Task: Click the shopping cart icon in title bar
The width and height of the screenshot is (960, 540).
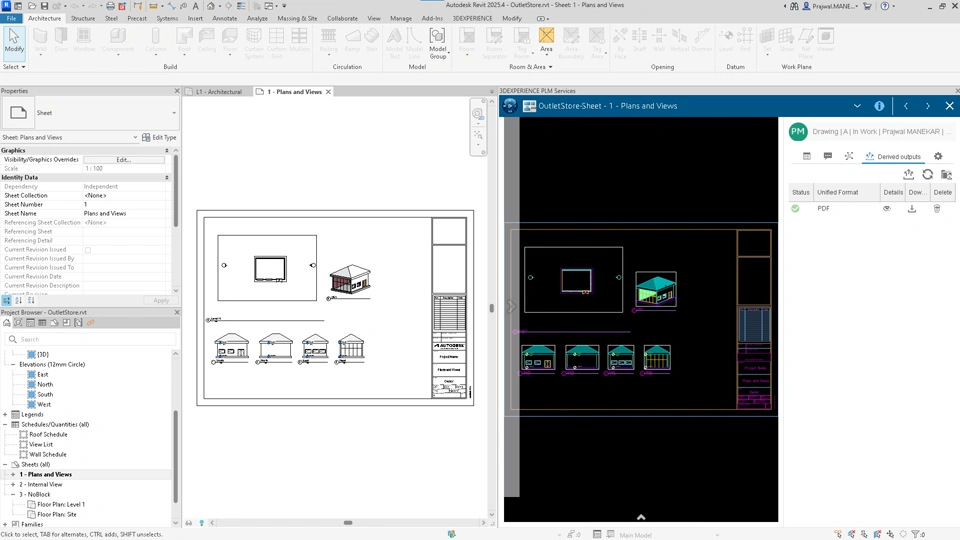Action: pyautogui.click(x=867, y=6)
